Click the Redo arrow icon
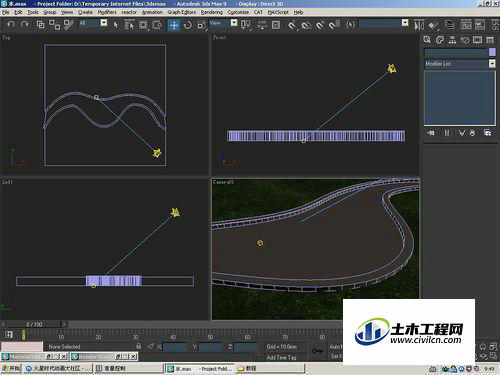500x375 pixels. point(24,24)
